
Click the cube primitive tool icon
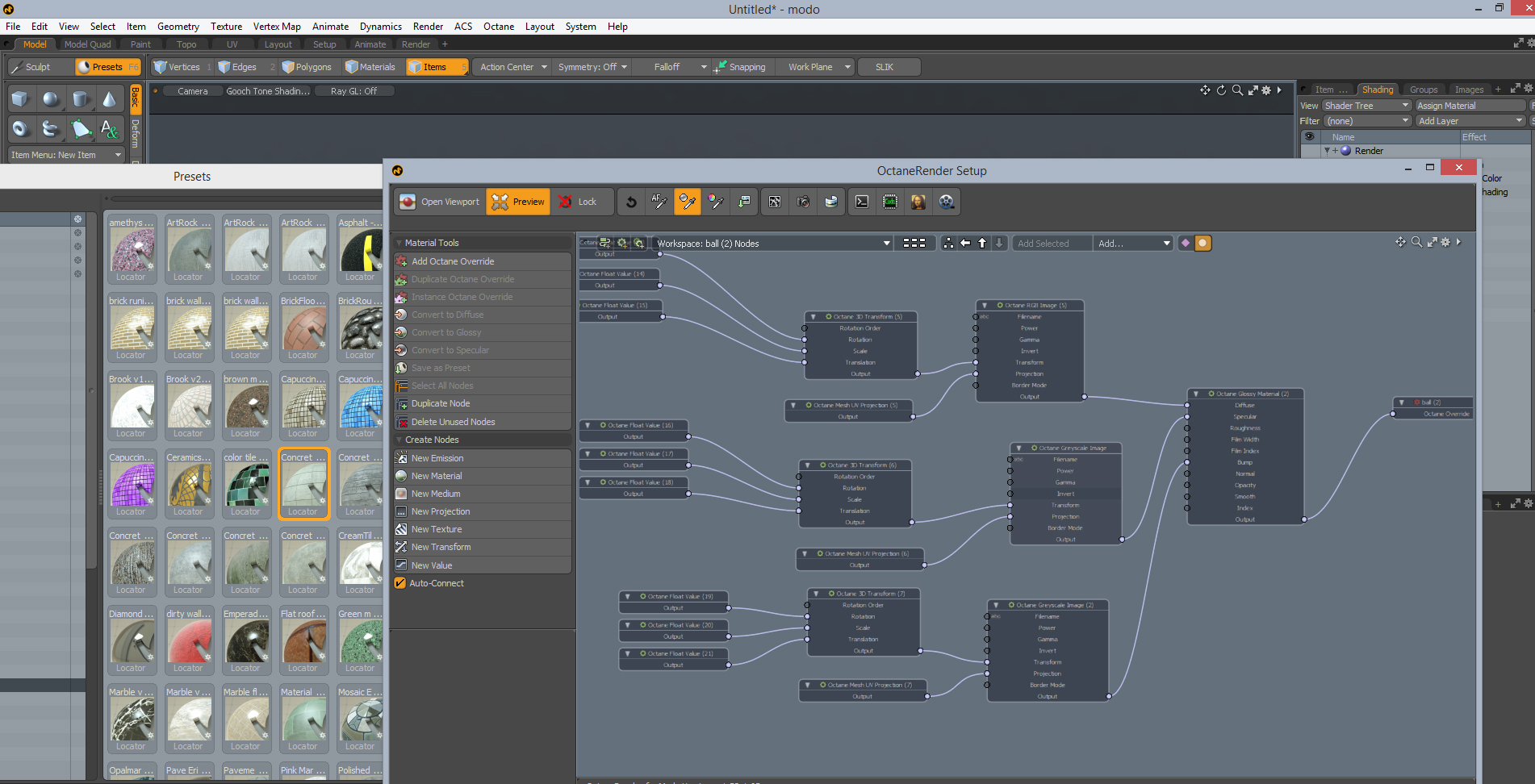click(x=20, y=99)
